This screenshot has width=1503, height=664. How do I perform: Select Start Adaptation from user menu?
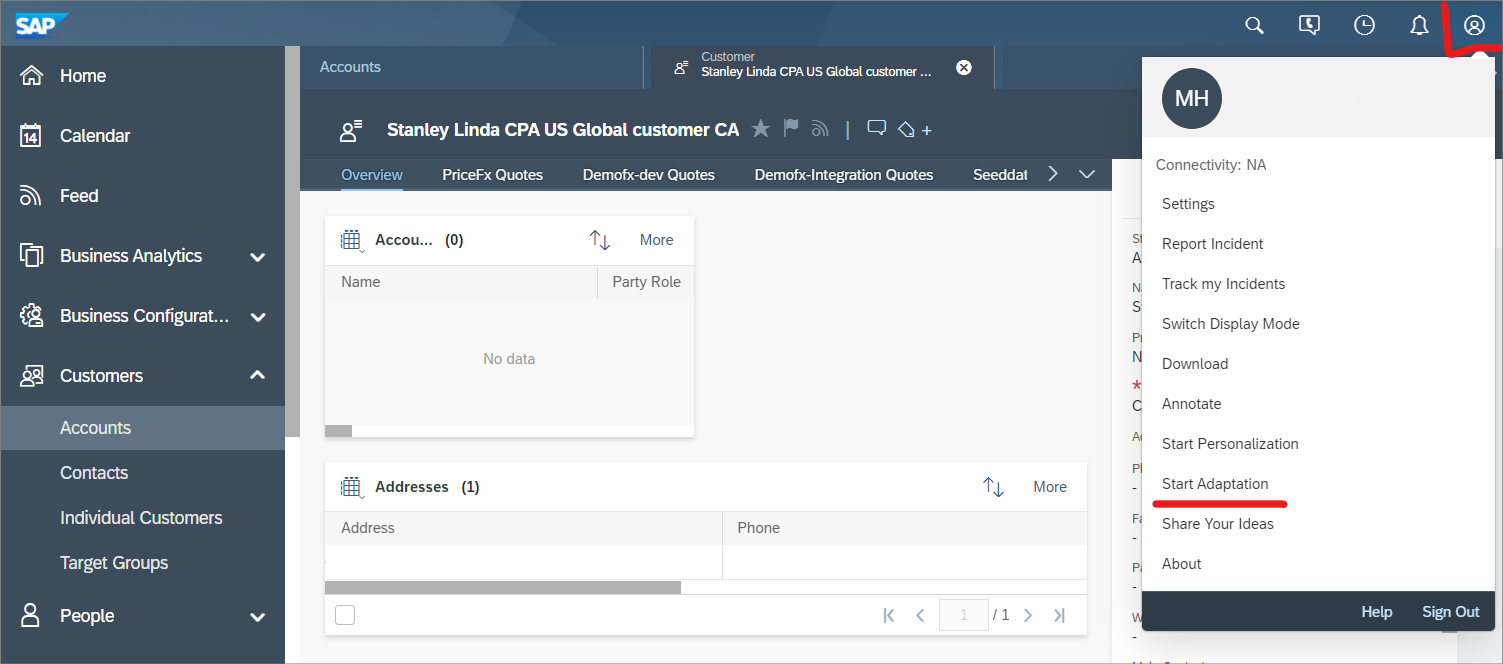click(x=1215, y=484)
